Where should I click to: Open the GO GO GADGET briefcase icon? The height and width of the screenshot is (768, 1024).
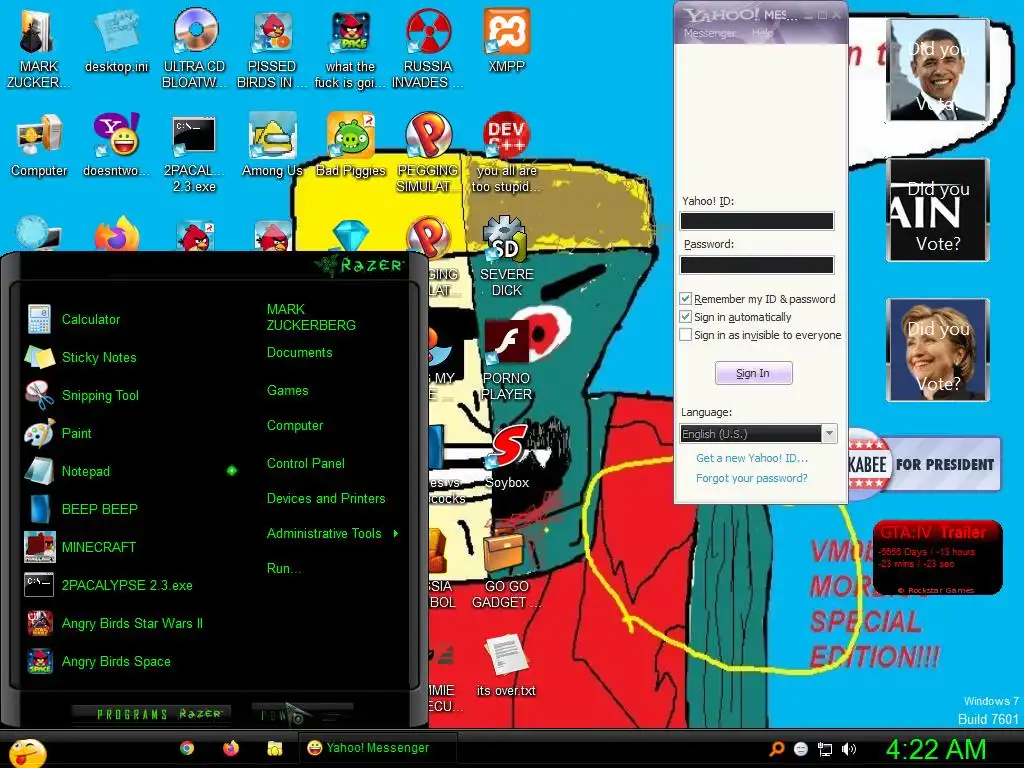pyautogui.click(x=507, y=568)
